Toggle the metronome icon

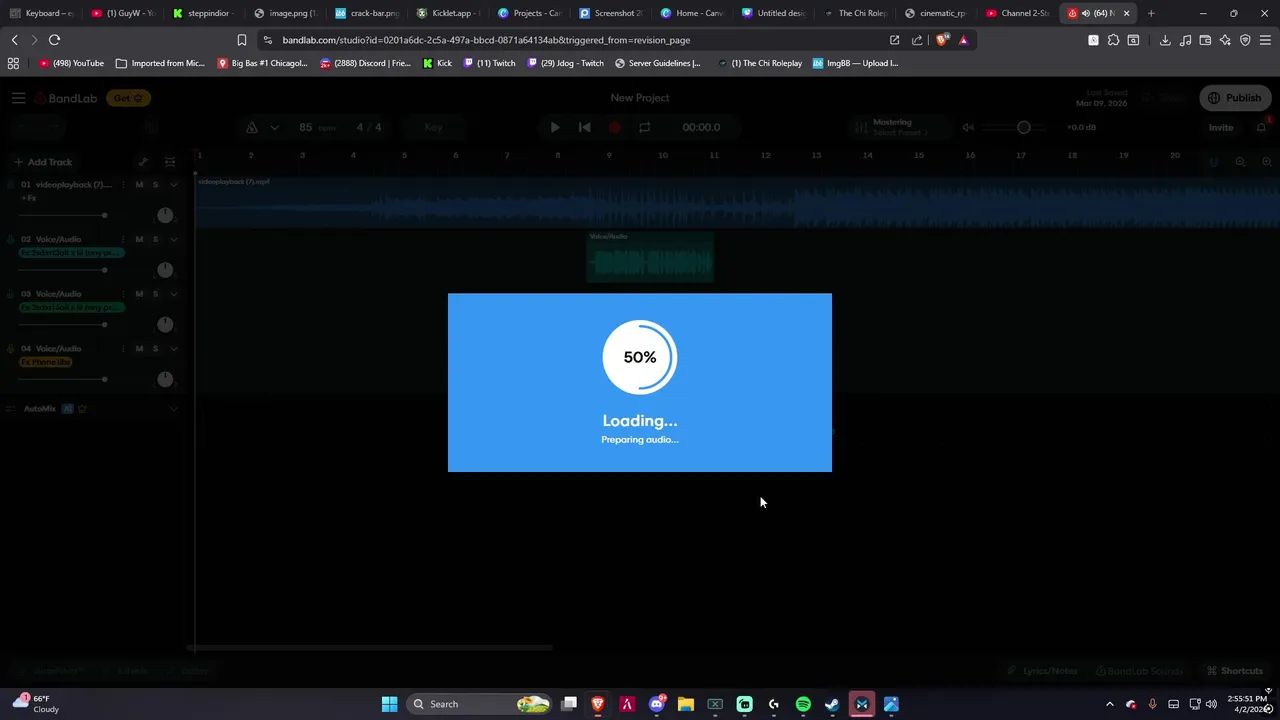(252, 127)
